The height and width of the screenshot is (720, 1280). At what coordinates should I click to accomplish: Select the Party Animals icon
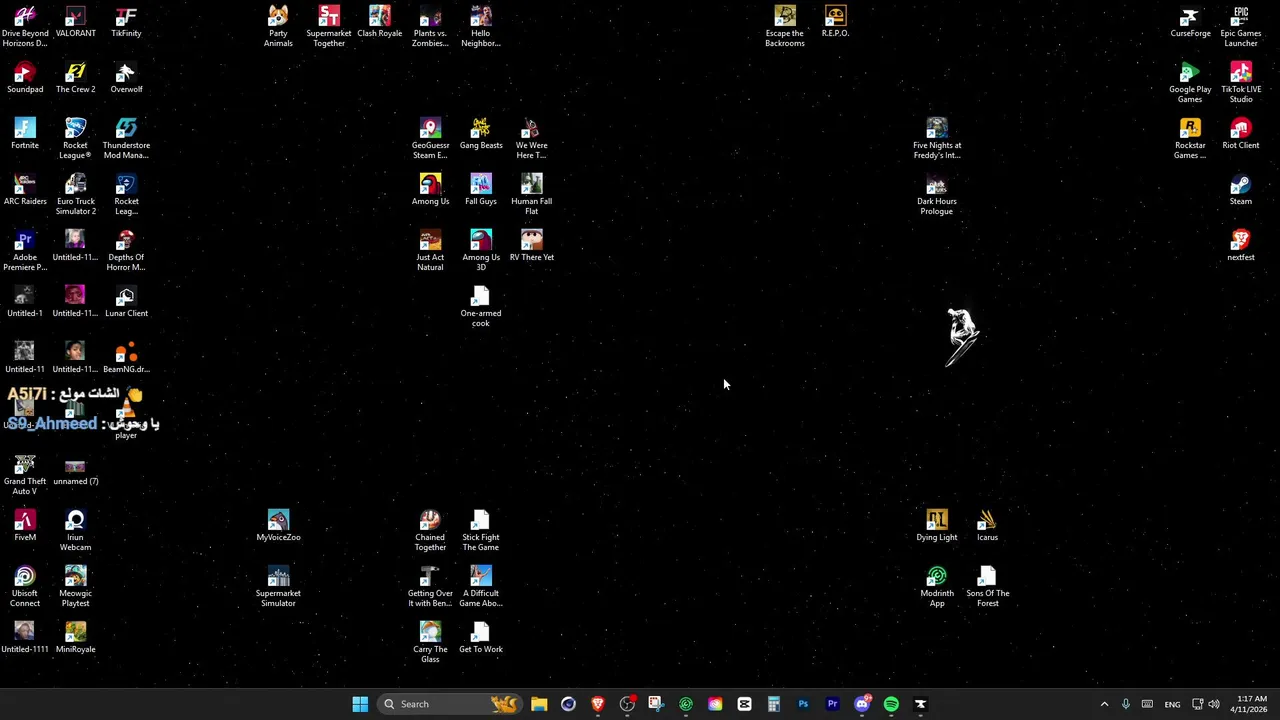pos(278,27)
